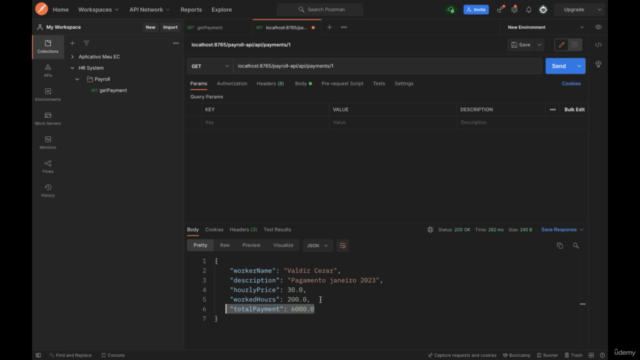The height and width of the screenshot is (360, 640).
Task: Toggle line wrap in response body
Action: 342,245
